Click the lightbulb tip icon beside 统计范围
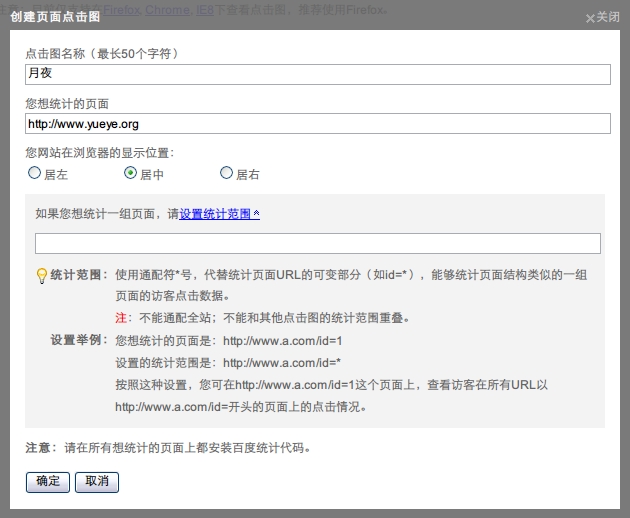630x518 pixels. coord(42,276)
